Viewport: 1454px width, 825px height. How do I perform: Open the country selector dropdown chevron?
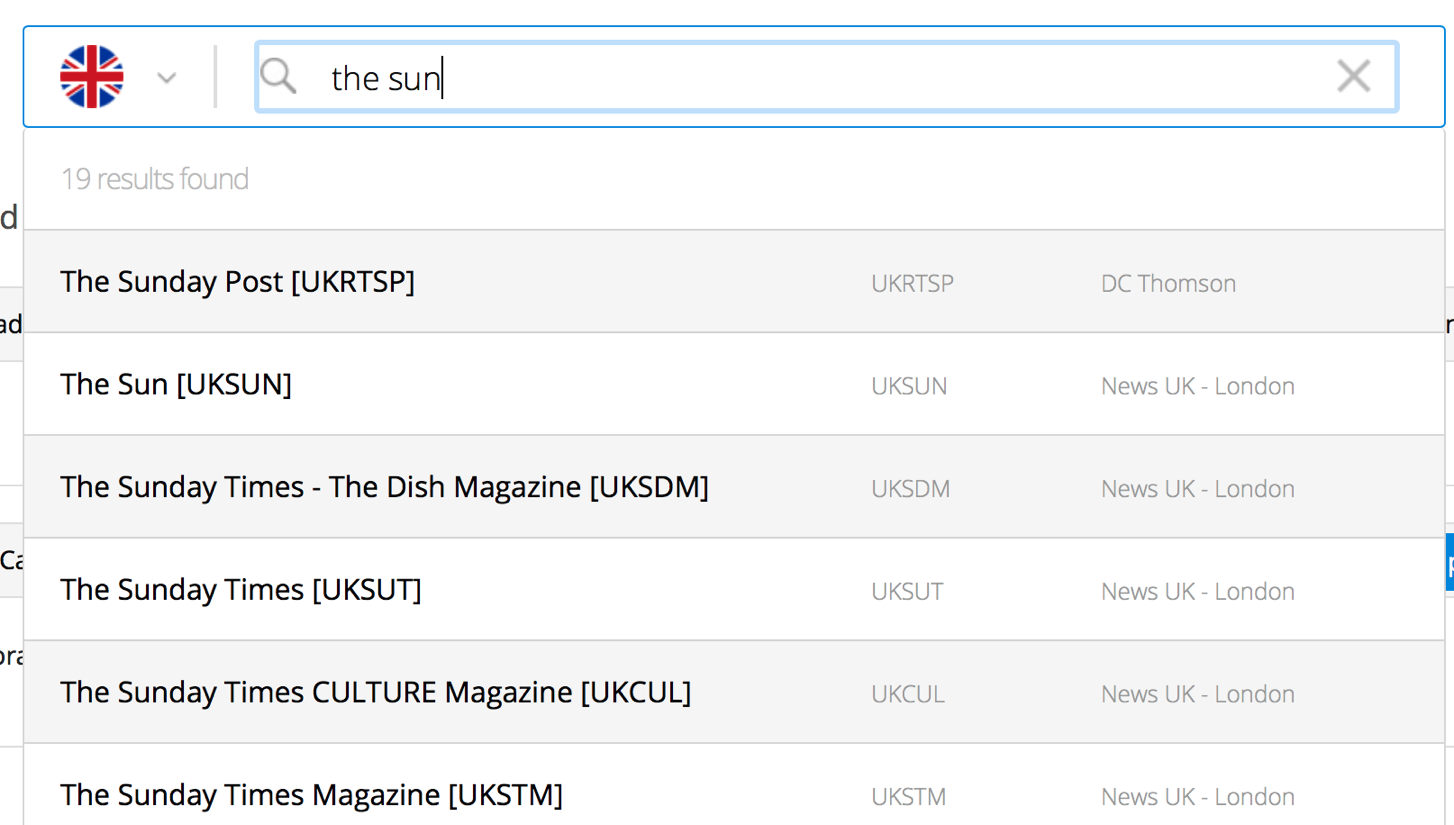tap(167, 77)
